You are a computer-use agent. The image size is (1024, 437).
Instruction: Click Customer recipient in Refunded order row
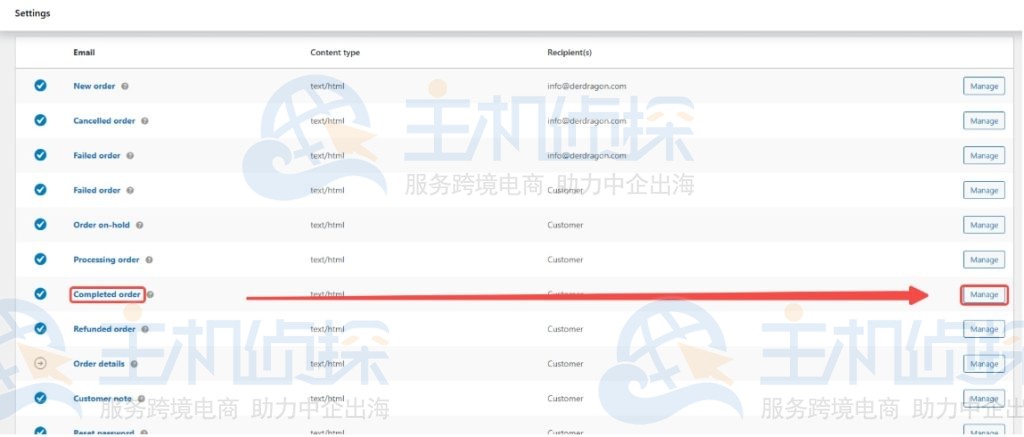pos(565,329)
